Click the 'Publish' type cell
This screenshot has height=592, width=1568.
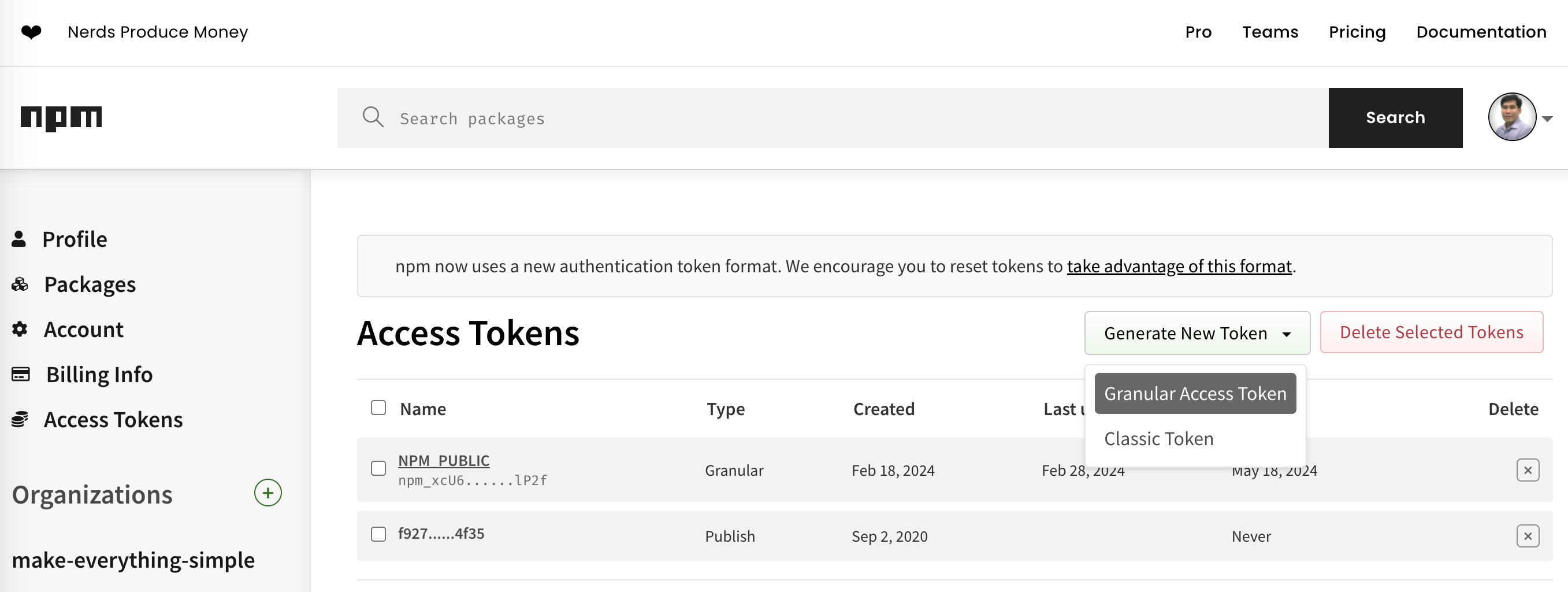point(730,536)
